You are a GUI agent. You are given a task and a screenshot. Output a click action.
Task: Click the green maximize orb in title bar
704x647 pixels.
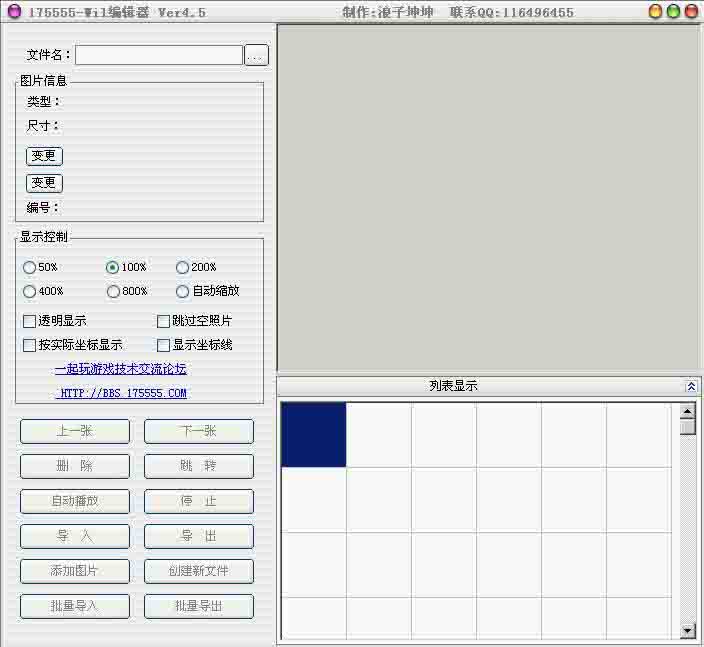pos(673,12)
